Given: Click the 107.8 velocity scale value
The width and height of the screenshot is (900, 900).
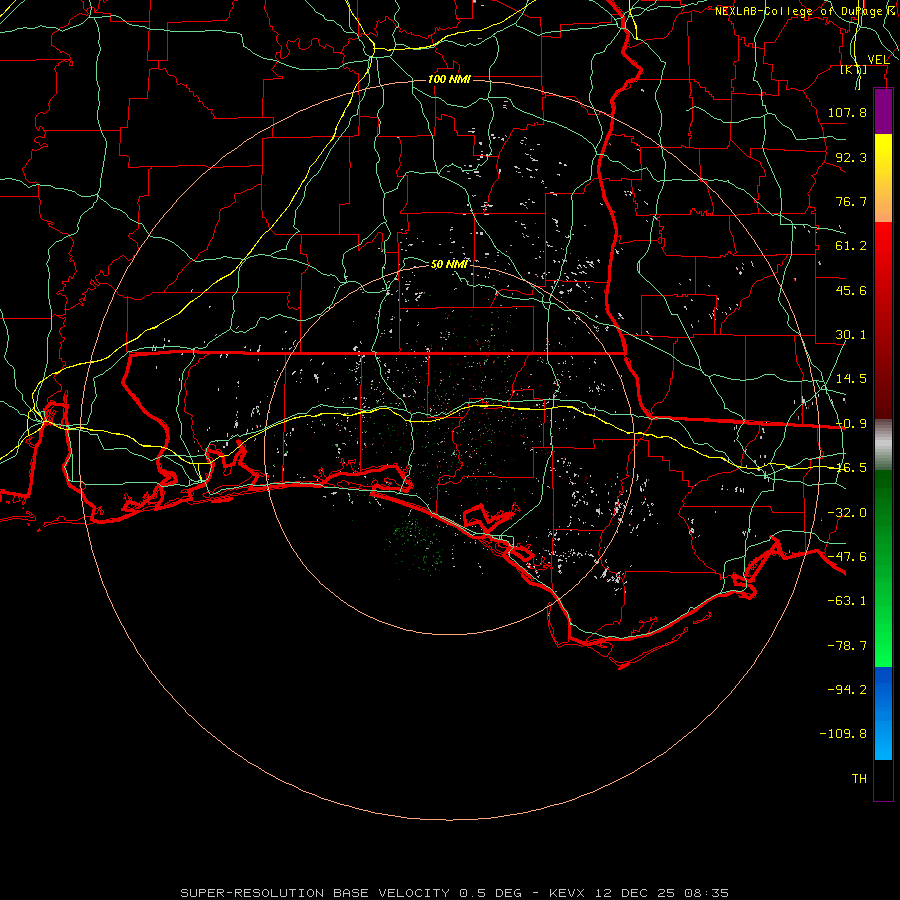Looking at the screenshot, I should tap(847, 112).
